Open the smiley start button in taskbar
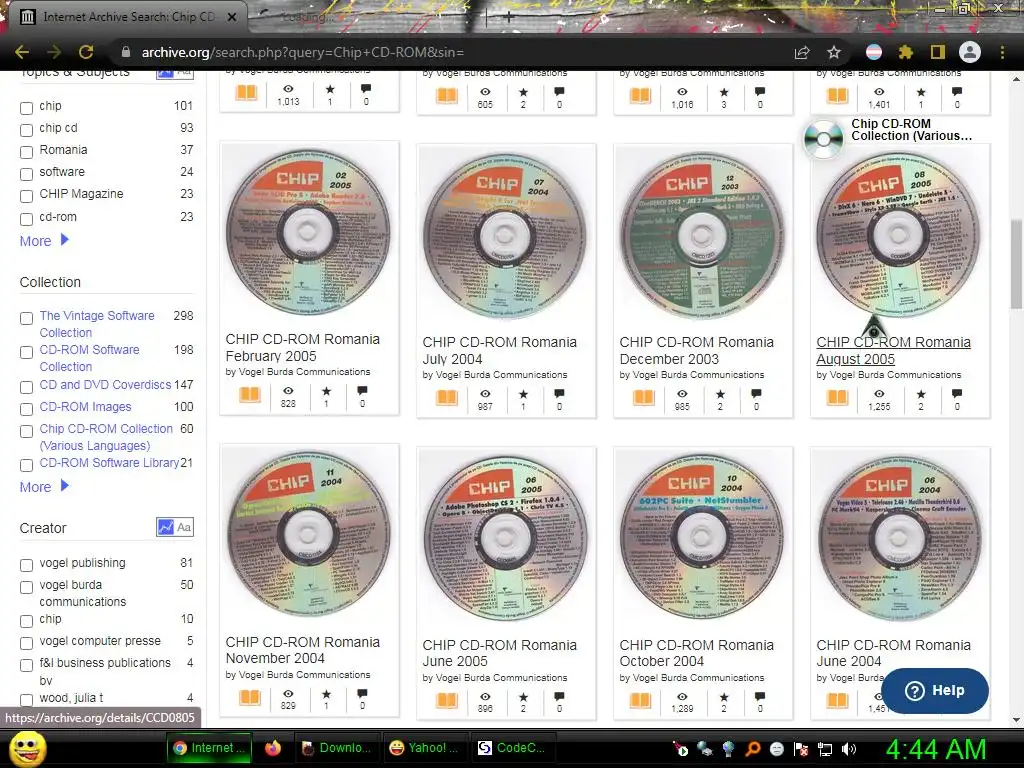 tap(28, 748)
